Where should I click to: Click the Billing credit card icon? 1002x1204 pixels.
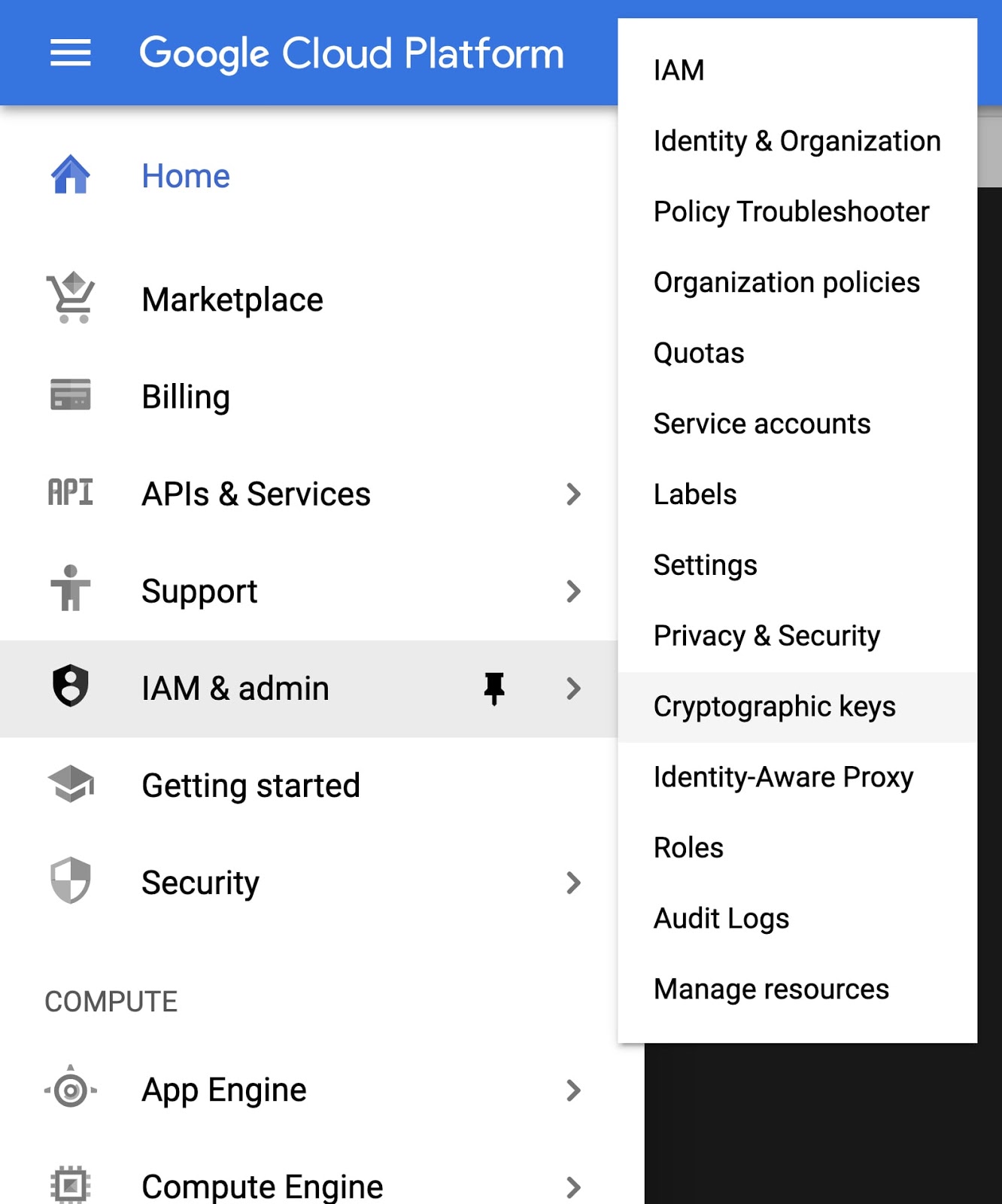[x=71, y=395]
